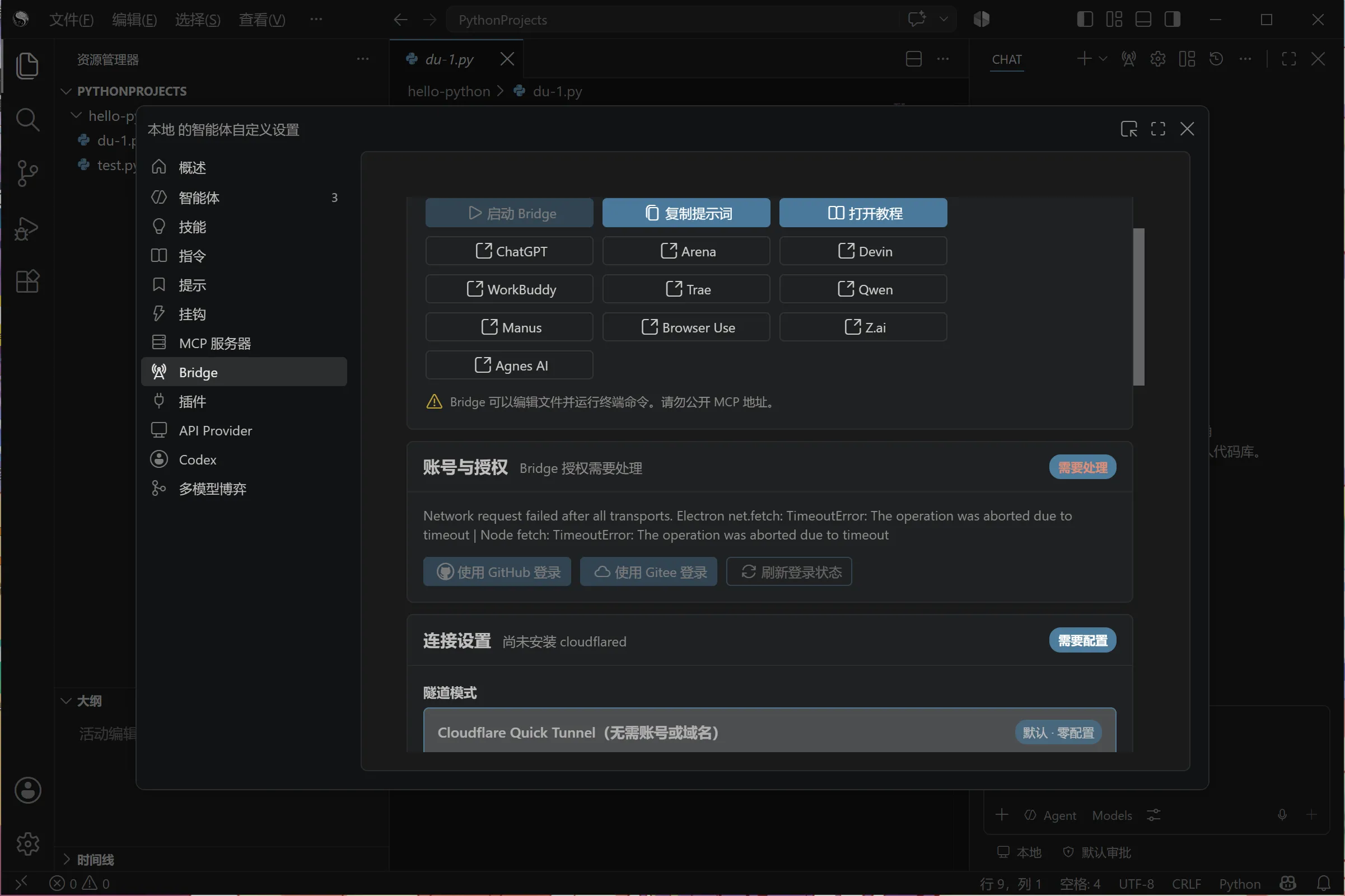Click the settings dialog vertical scrollbar
The image size is (1345, 896).
(x=1138, y=307)
